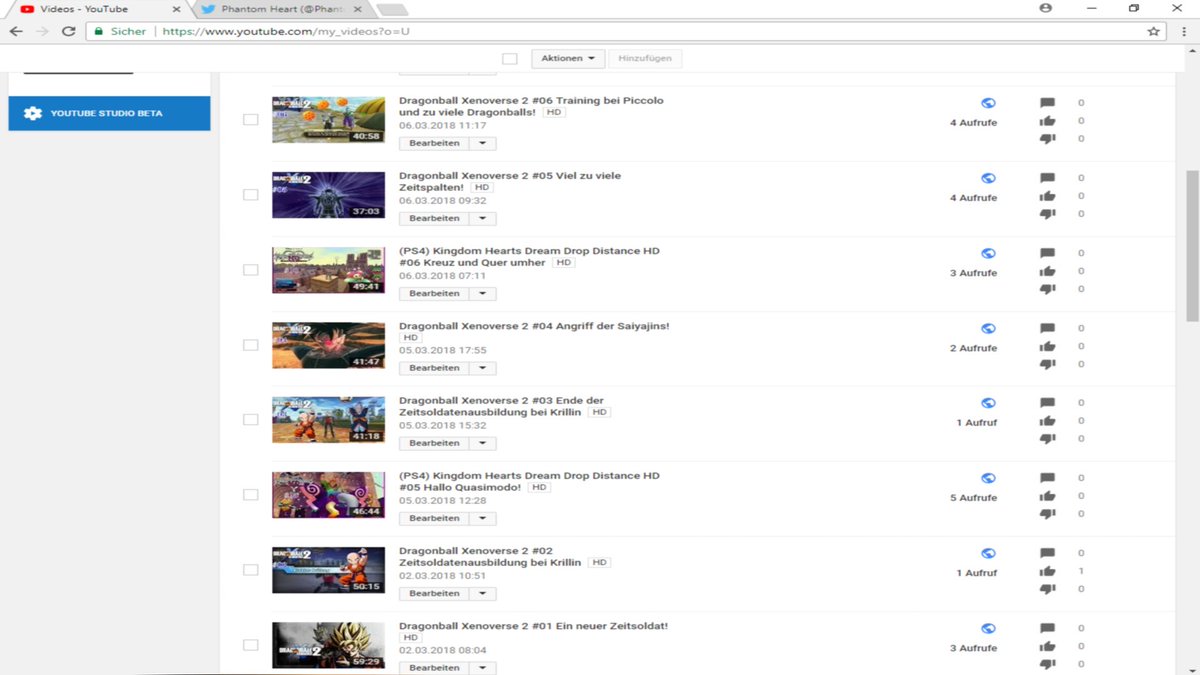1200x675 pixels.
Task: Click the Chrome profile avatar icon
Action: pos(1046,8)
